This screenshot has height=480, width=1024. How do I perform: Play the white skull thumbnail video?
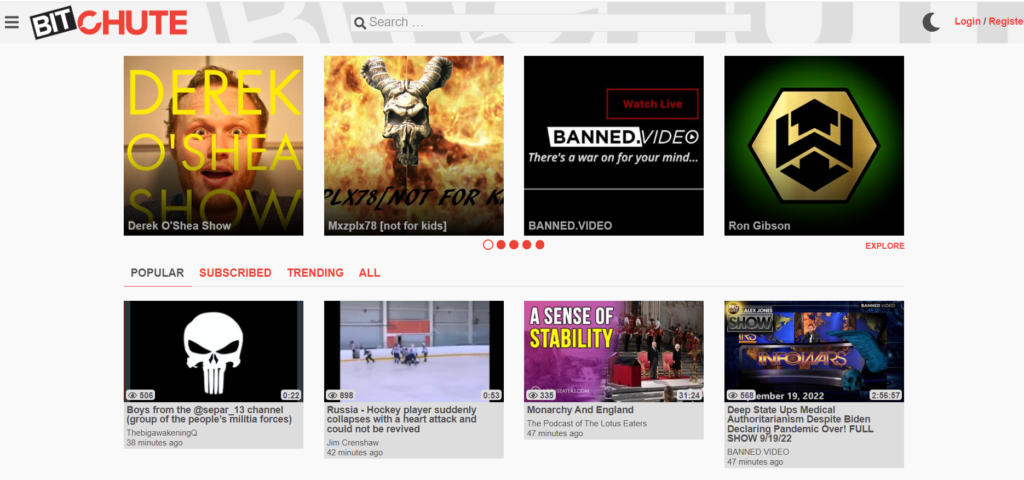click(x=213, y=351)
